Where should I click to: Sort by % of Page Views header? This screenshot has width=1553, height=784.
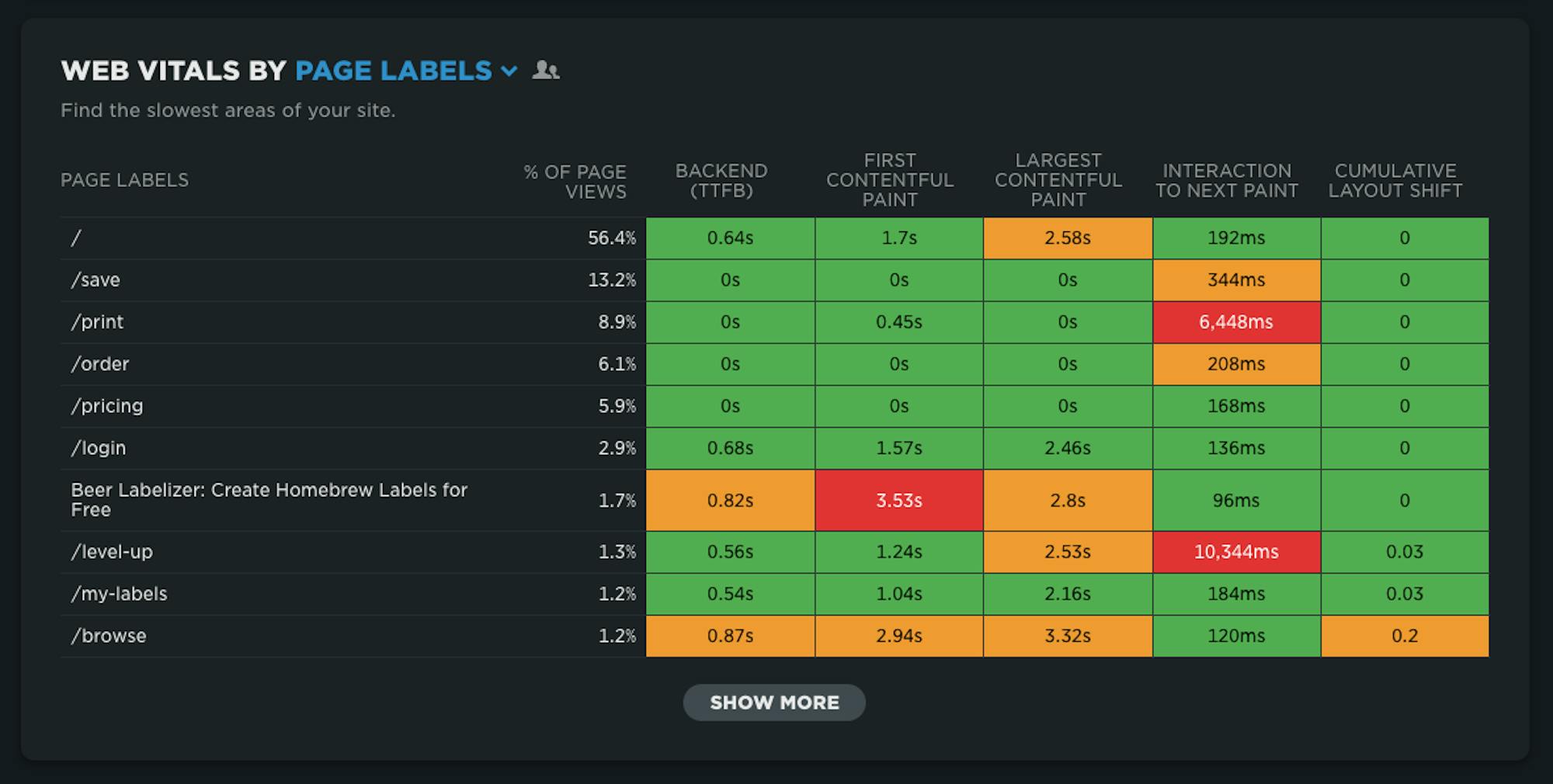click(575, 182)
